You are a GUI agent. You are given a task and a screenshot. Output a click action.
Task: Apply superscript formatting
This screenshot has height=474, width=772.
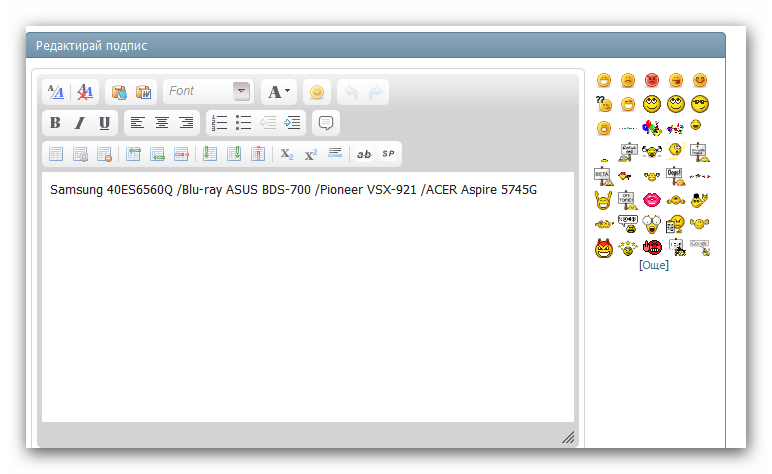tap(311, 154)
